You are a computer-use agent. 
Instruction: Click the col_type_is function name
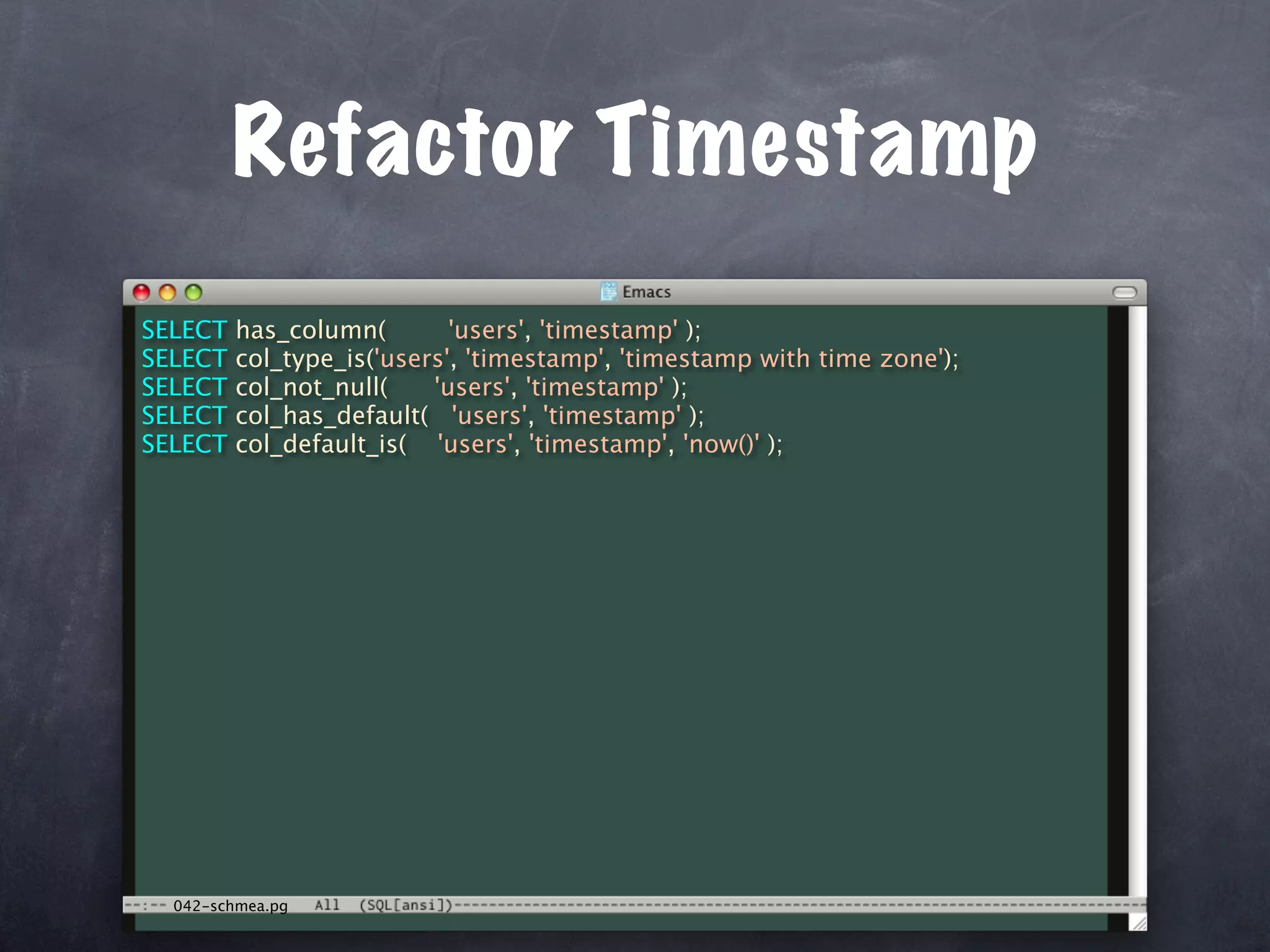(300, 359)
